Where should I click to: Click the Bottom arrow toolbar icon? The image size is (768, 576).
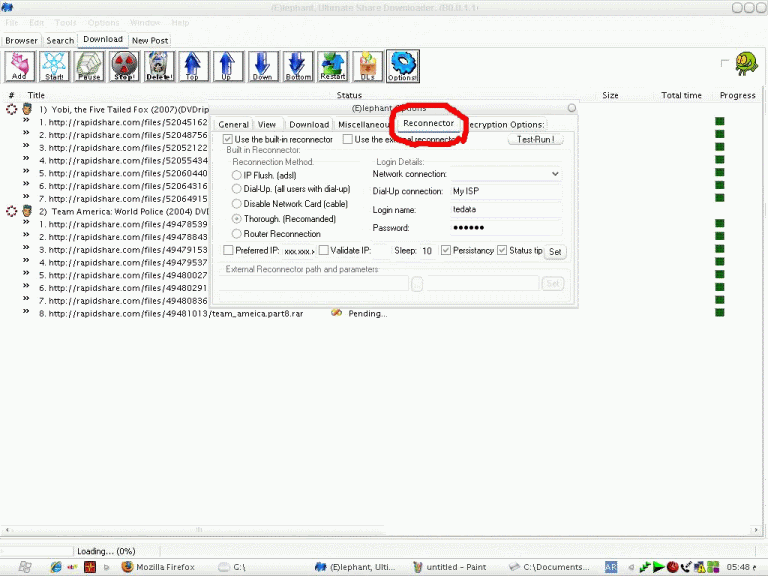pyautogui.click(x=298, y=67)
